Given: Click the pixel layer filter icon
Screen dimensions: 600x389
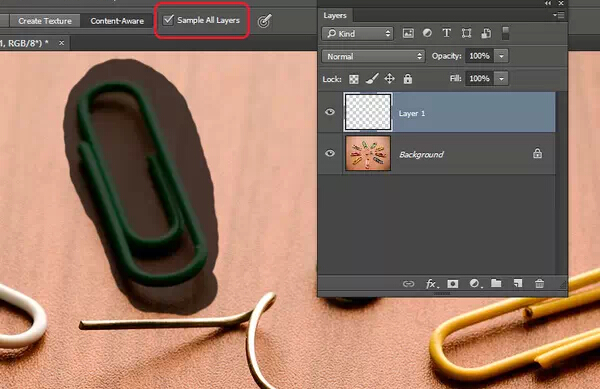Looking at the screenshot, I should click(x=408, y=33).
